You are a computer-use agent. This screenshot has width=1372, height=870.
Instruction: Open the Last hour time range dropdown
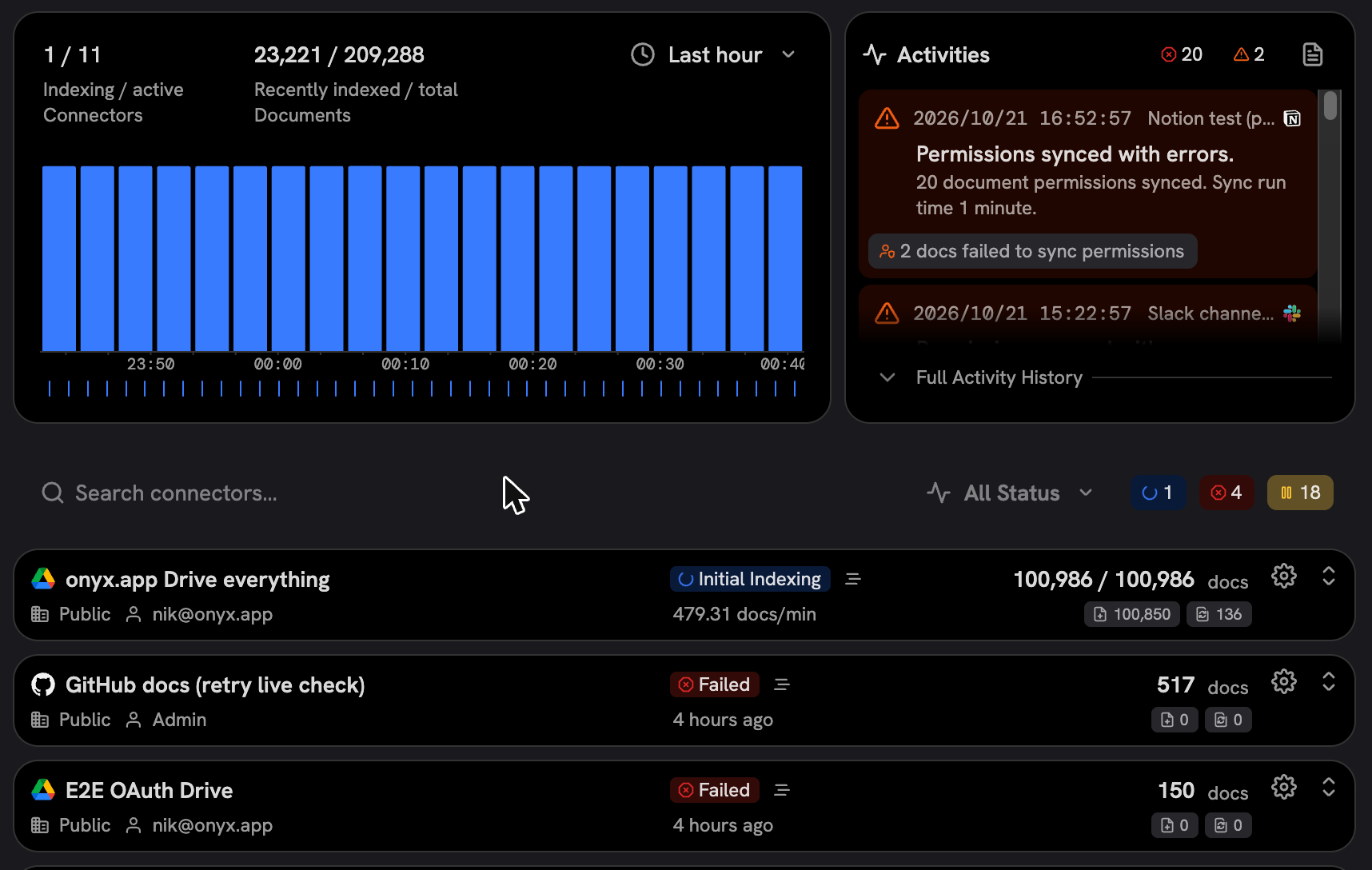(x=713, y=55)
